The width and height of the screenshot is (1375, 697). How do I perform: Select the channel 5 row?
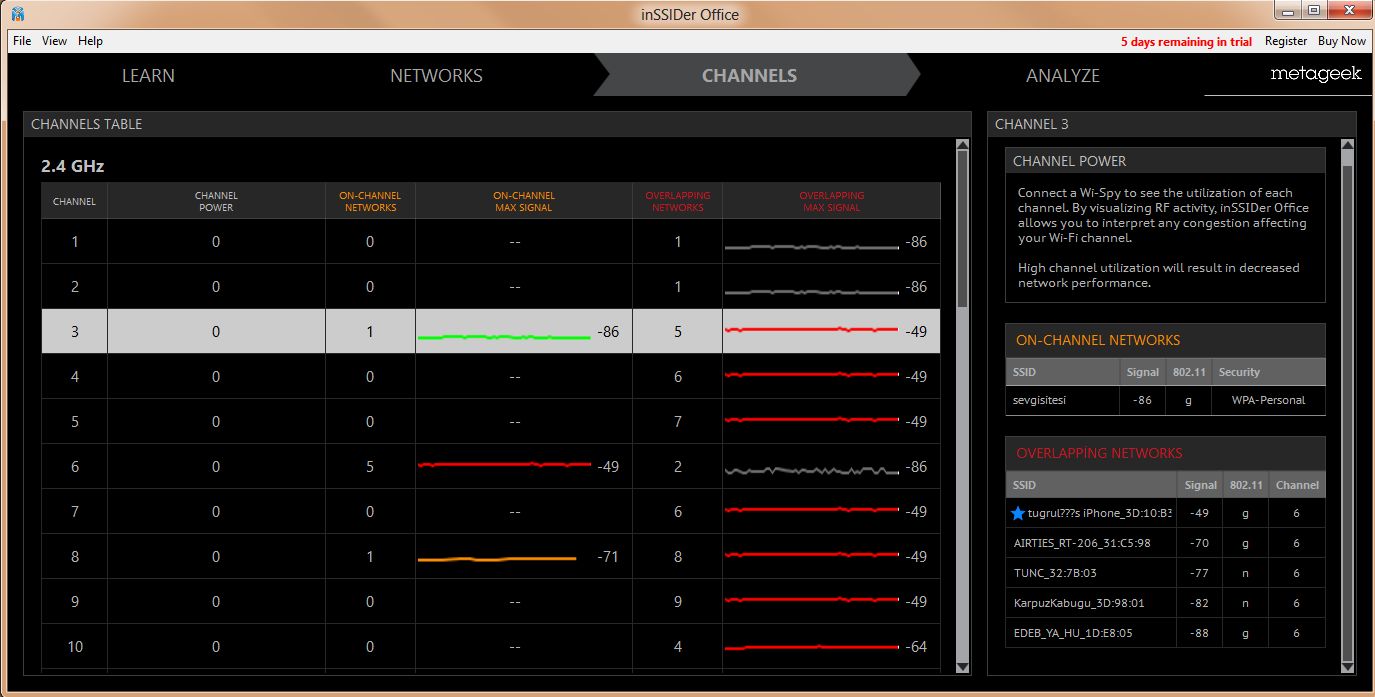point(491,421)
